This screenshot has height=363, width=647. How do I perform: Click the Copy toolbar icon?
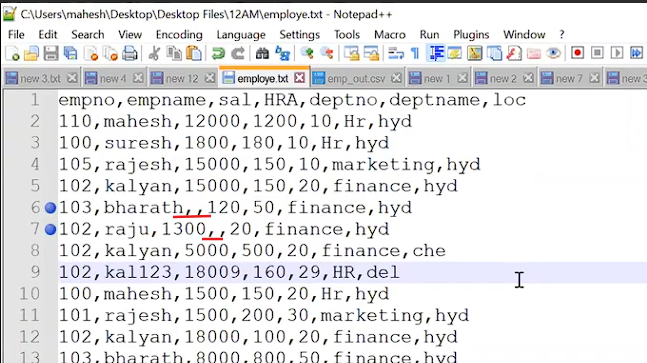[174, 53]
